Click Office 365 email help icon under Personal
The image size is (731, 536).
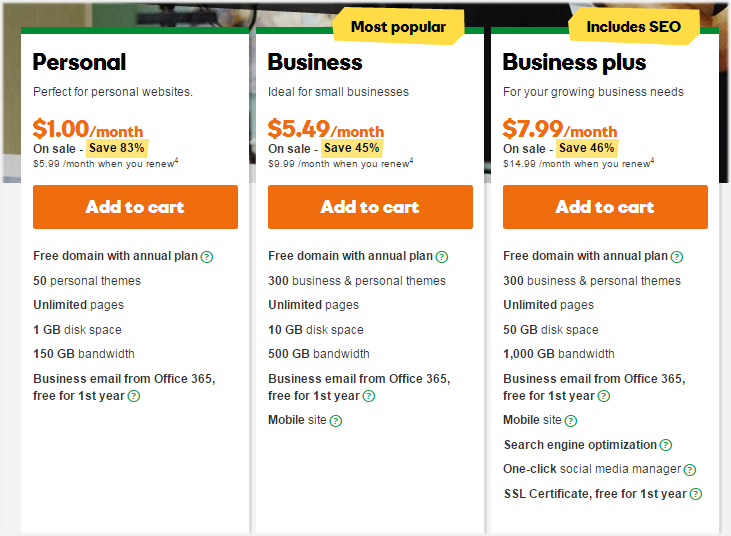click(x=134, y=396)
